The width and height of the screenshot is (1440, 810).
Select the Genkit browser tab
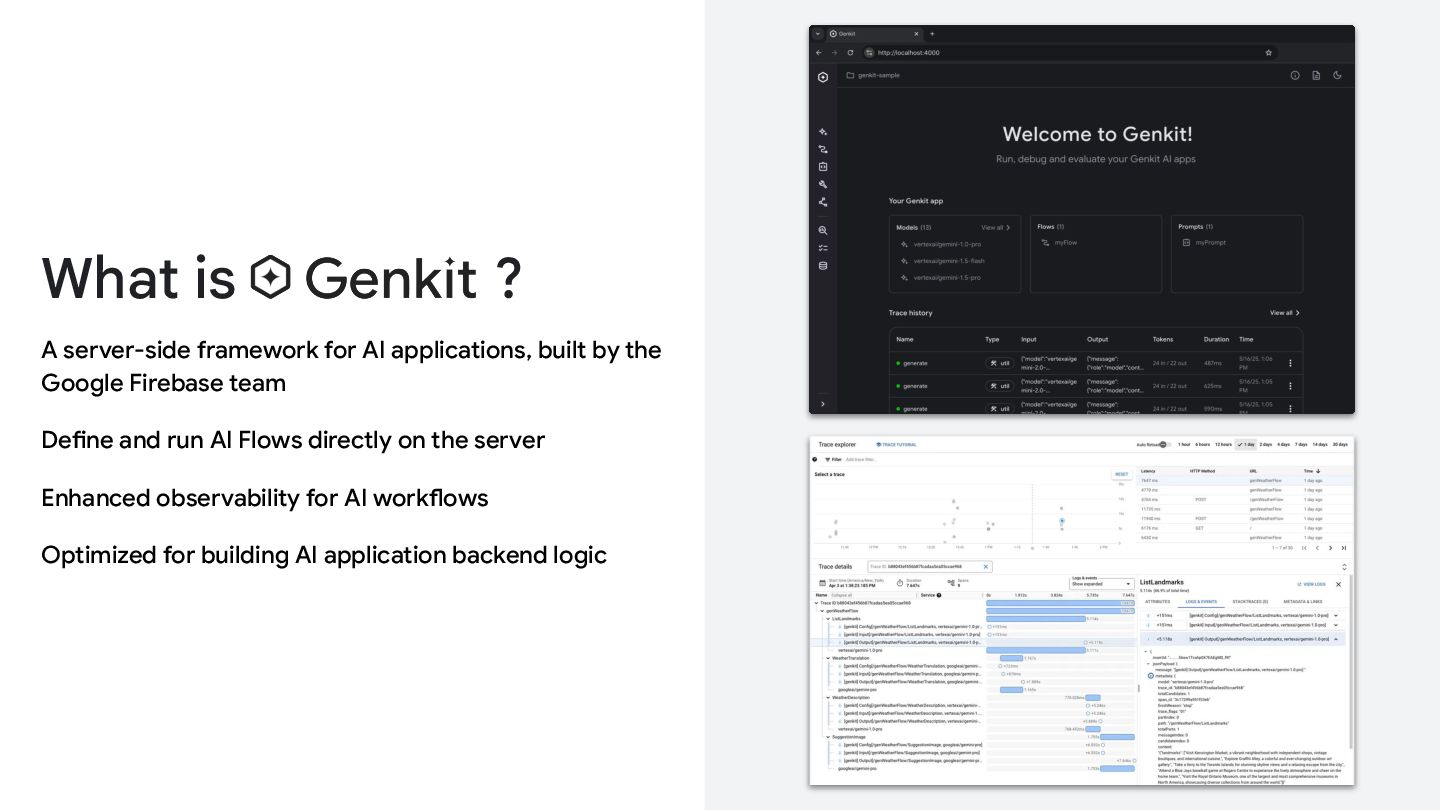[874, 33]
